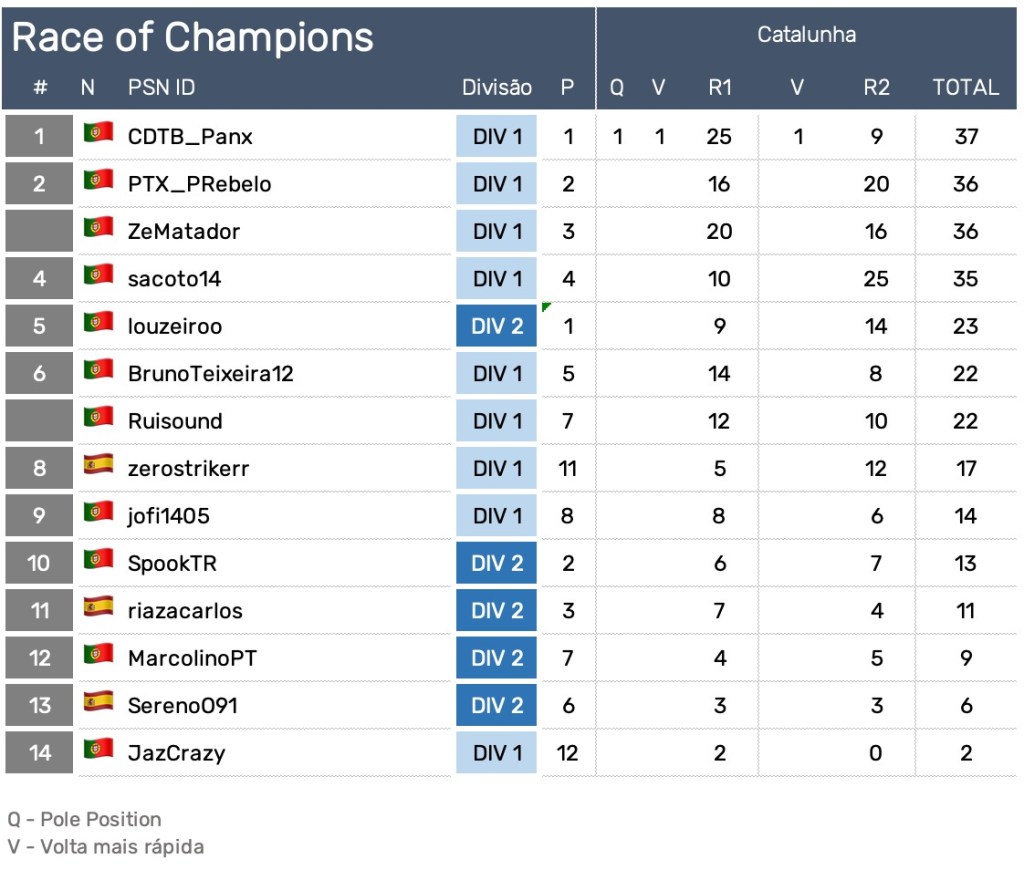The height and width of the screenshot is (870, 1024).
Task: Click the PSN ID column header
Action: tap(161, 87)
